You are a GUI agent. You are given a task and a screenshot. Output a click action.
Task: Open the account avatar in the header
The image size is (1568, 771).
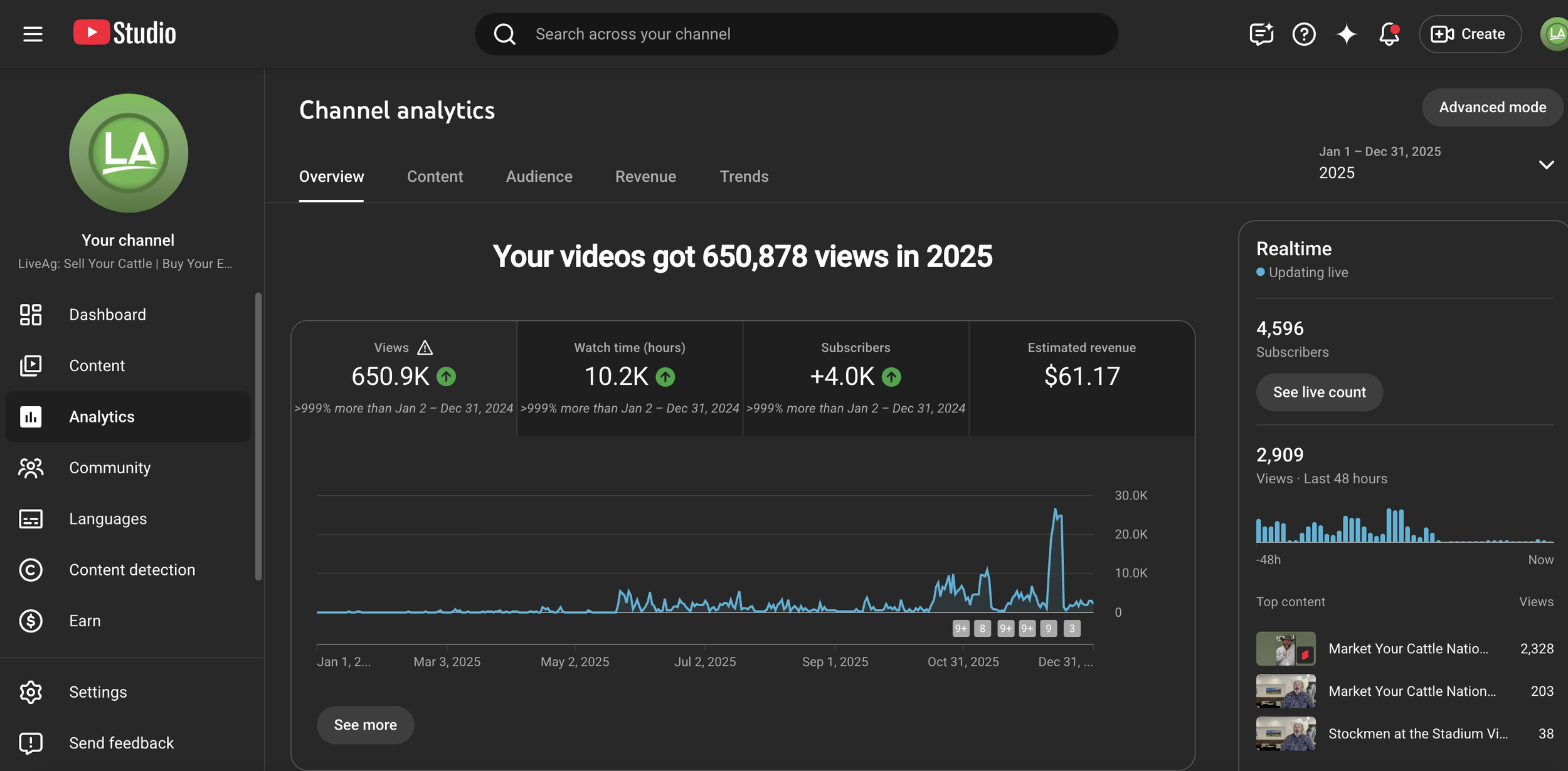[1554, 34]
